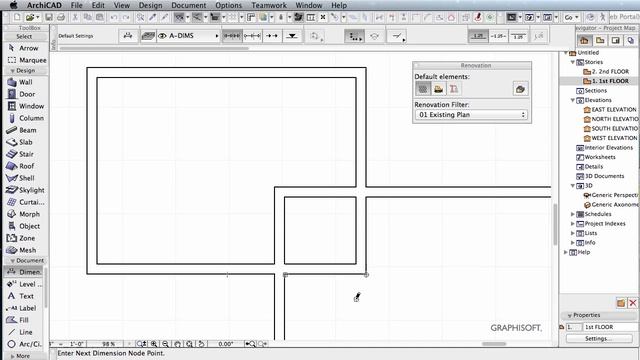Select the Marquee tool
Viewport: 640px width, 360px height.
[27, 60]
